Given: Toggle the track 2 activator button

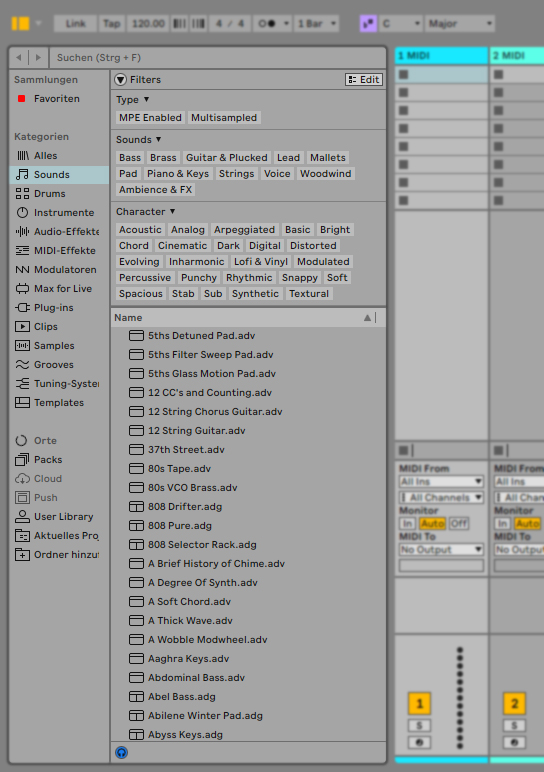Looking at the screenshot, I should (x=514, y=704).
